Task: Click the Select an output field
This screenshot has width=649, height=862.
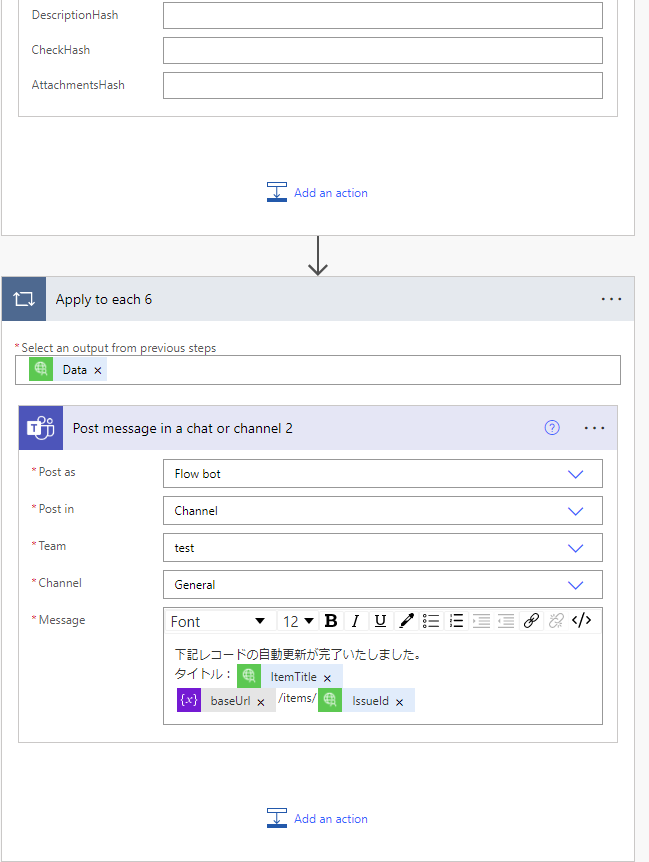Action: 318,370
